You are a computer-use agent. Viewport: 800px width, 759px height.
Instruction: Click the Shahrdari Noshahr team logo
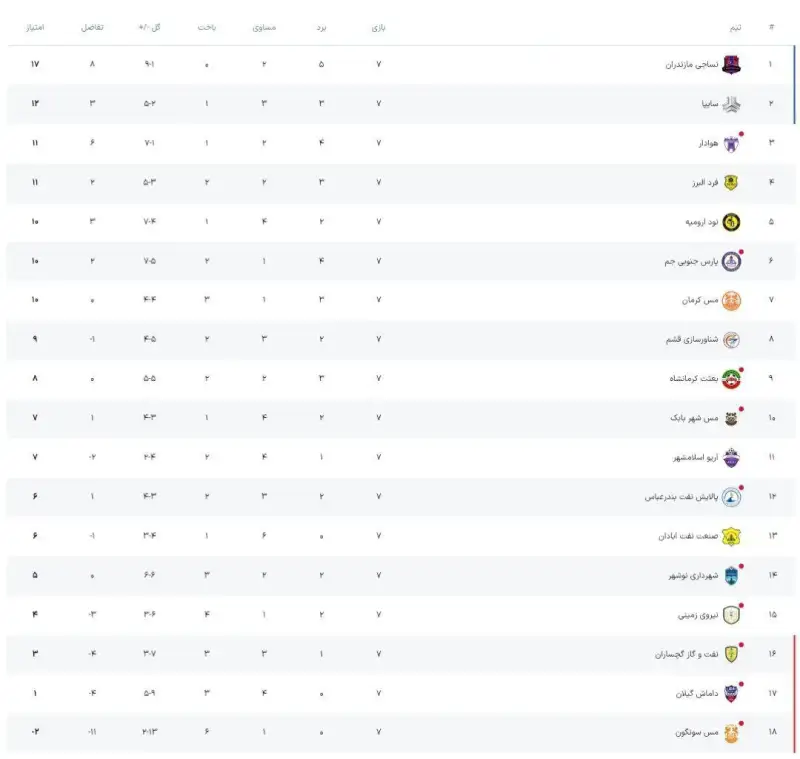click(732, 575)
